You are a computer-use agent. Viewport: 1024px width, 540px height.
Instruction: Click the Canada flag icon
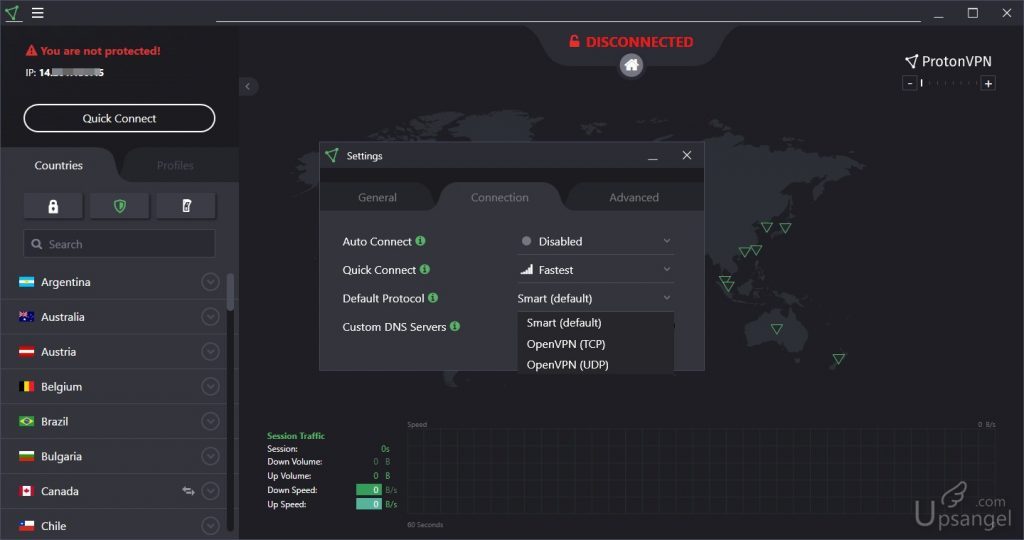(27, 491)
